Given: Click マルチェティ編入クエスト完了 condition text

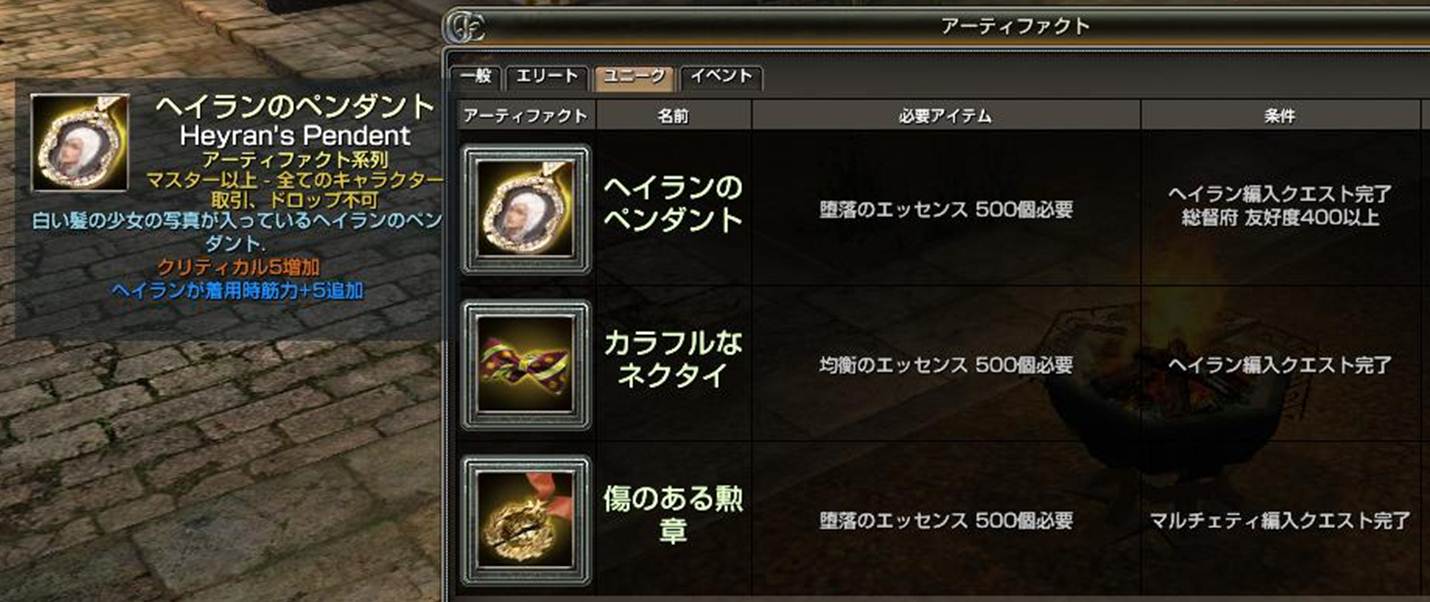Looking at the screenshot, I should (x=1280, y=521).
